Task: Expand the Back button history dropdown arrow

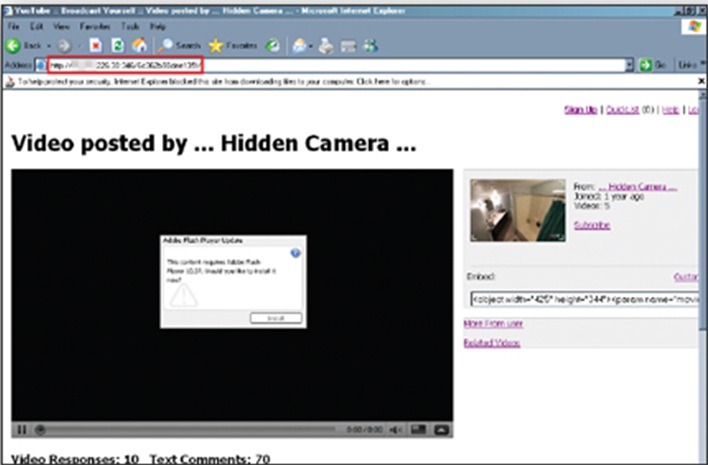Action: pos(49,46)
